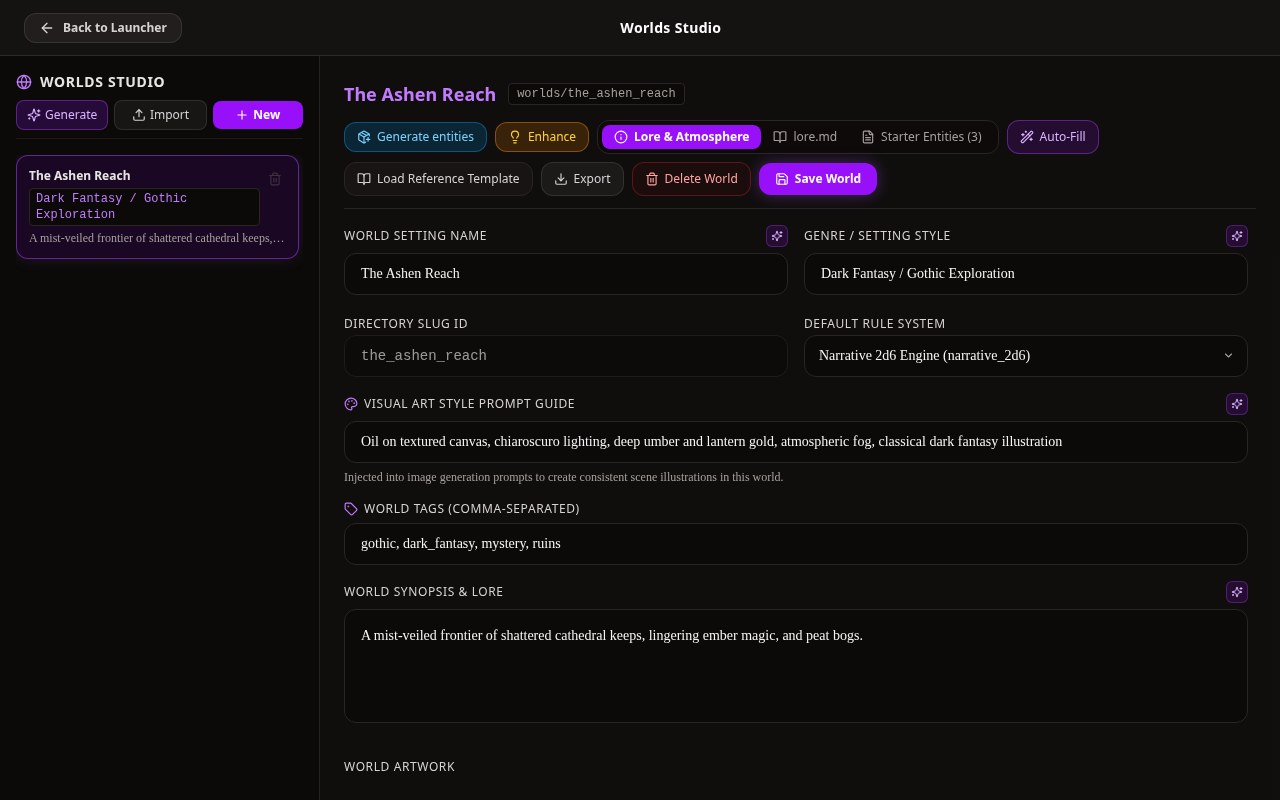The image size is (1280, 800).
Task: Save World changes
Action: click(x=818, y=179)
